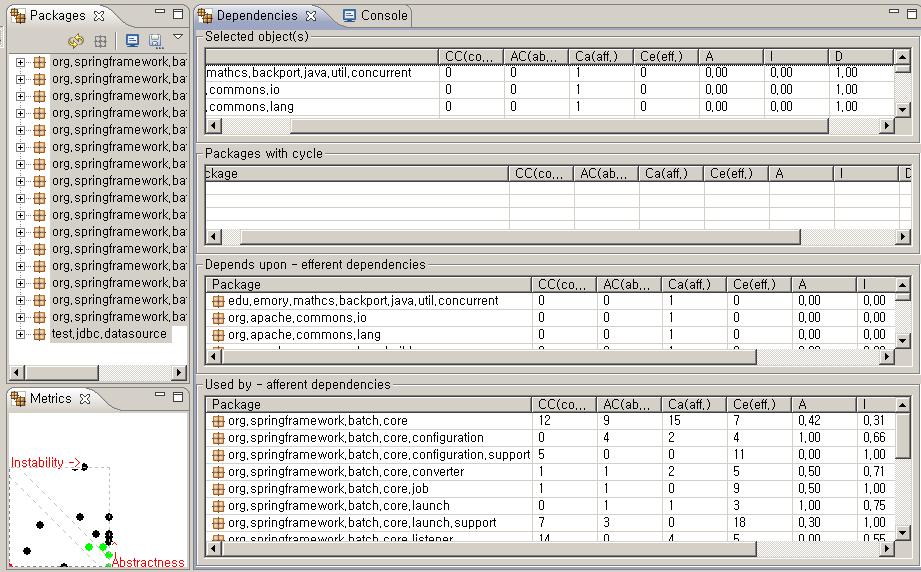Screen dimensions: 921x572
Task: Close the Metrics view tab
Action: 85,399
